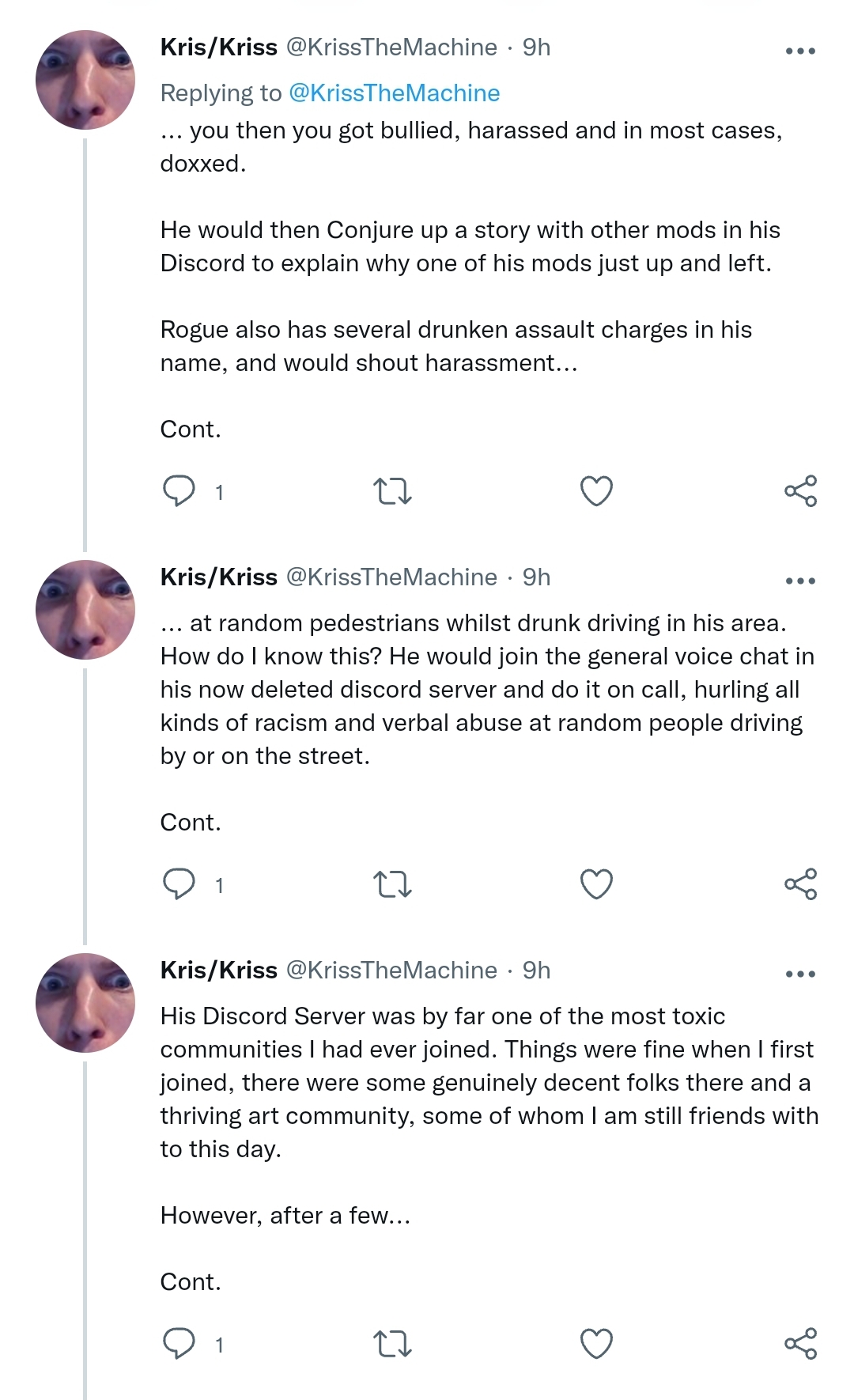Share the first tweet in the thread
Screen dimensions: 854x1400
(800, 491)
